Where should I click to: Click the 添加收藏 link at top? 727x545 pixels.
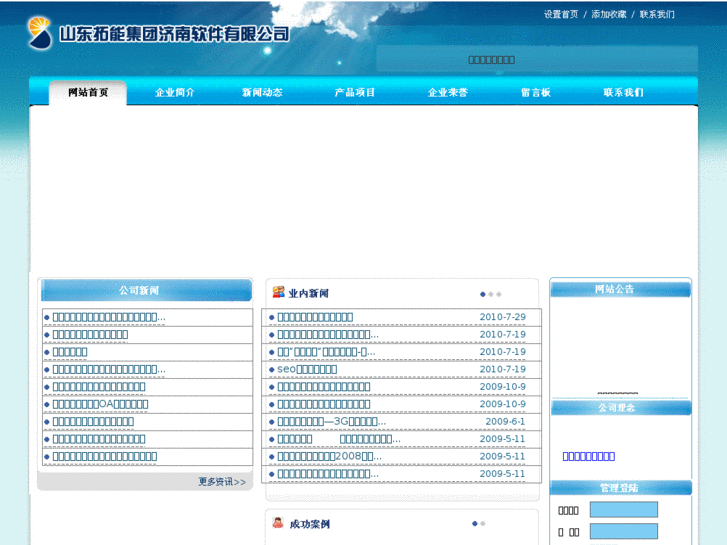[609, 14]
